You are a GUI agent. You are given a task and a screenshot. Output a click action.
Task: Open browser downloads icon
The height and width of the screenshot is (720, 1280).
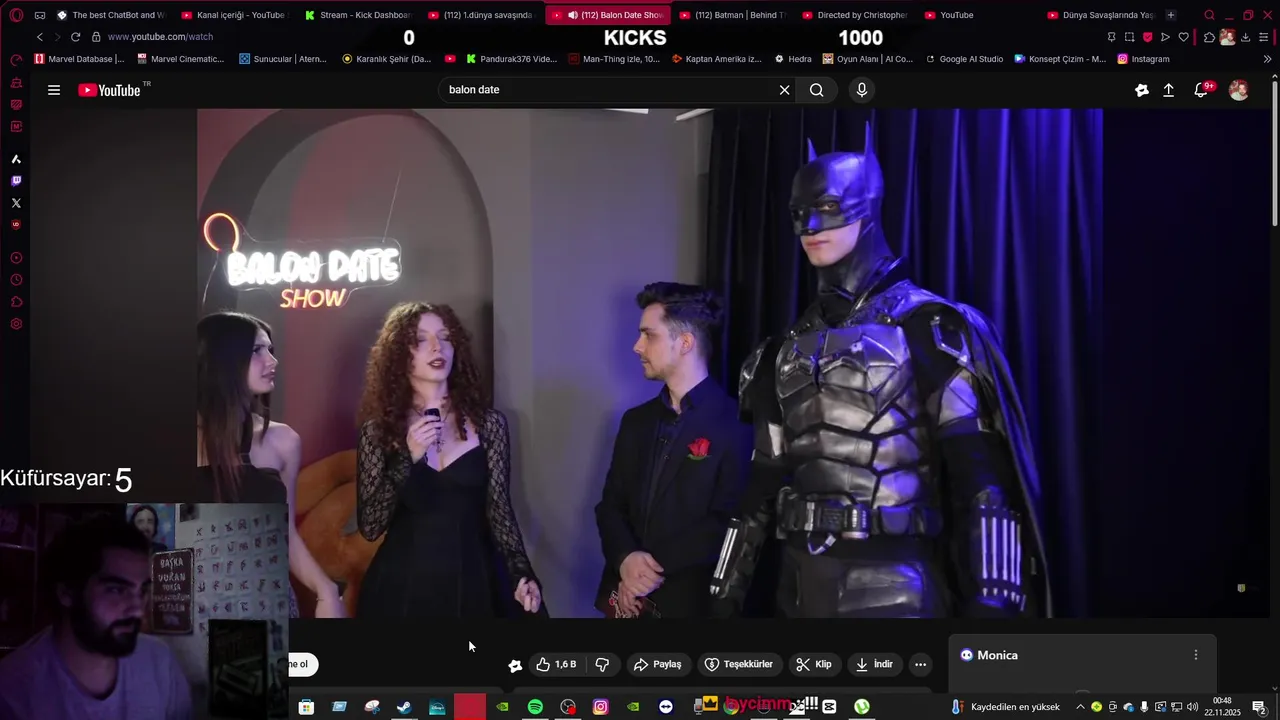(x=1245, y=37)
